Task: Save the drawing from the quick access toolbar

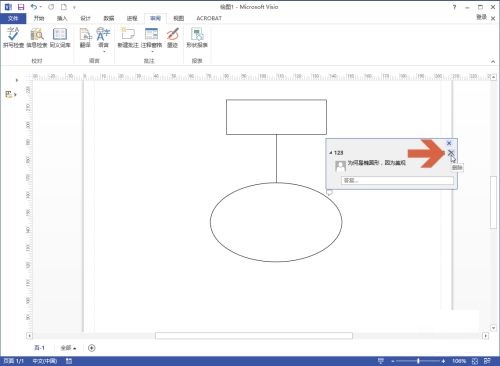Action: pos(21,7)
